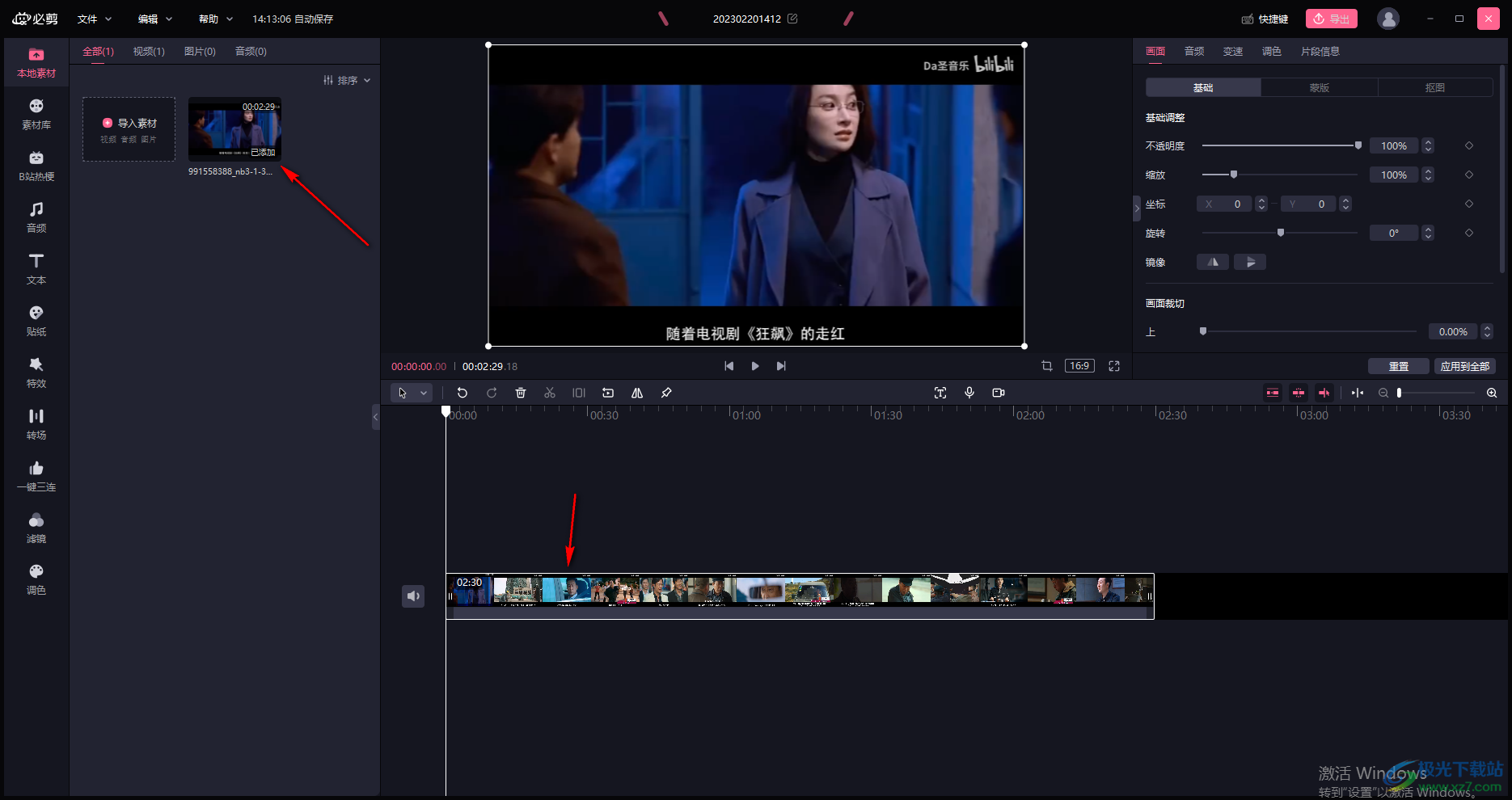Open the 素材库 material library
The width and height of the screenshot is (1512, 800).
point(36,115)
